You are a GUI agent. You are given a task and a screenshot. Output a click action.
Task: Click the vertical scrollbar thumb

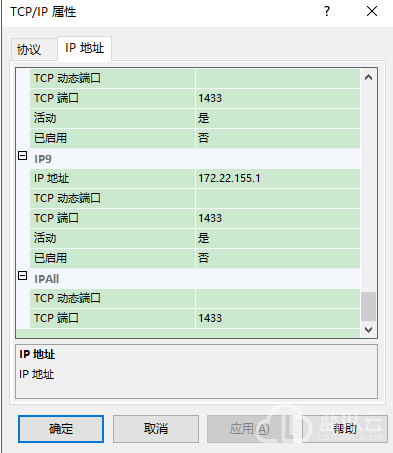[x=368, y=306]
